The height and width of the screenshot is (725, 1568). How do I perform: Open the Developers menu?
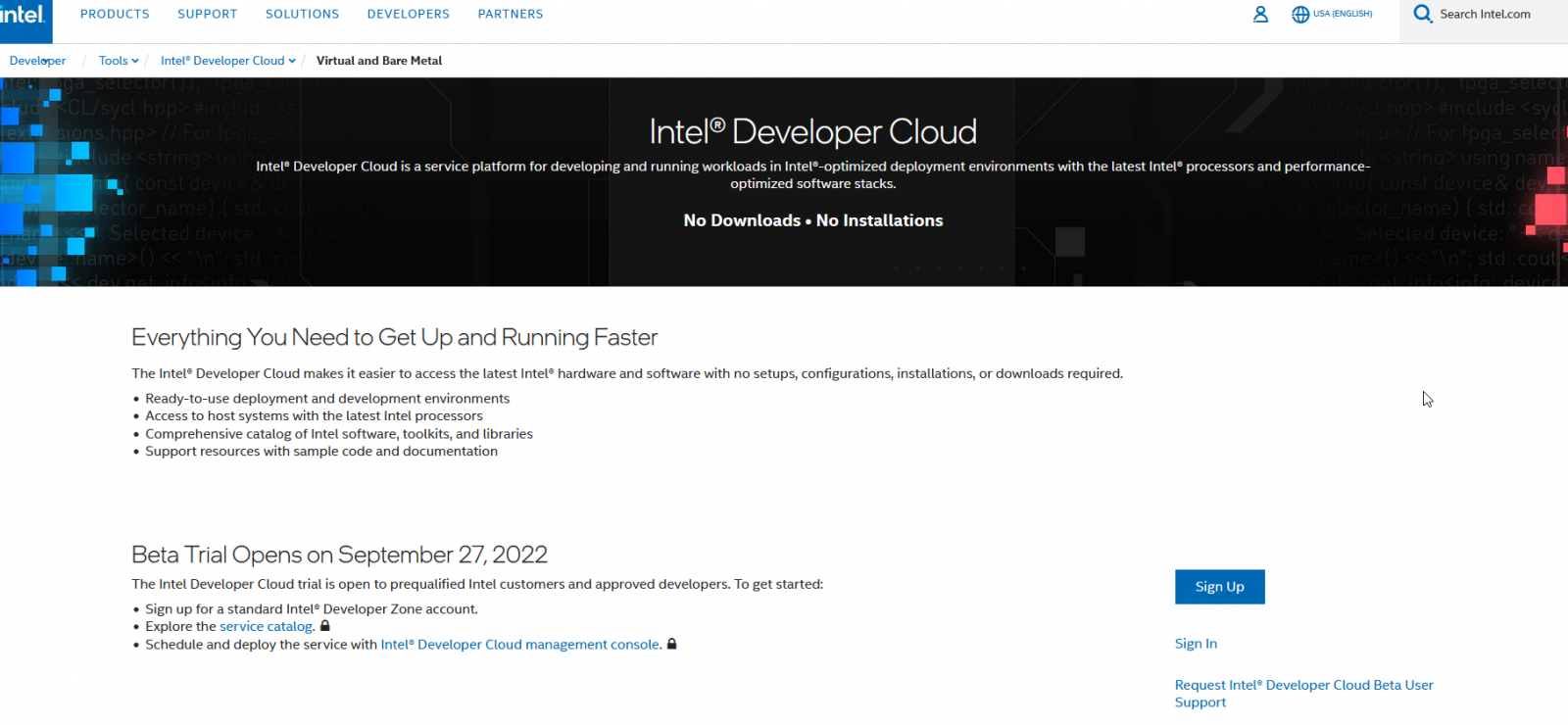[408, 15]
